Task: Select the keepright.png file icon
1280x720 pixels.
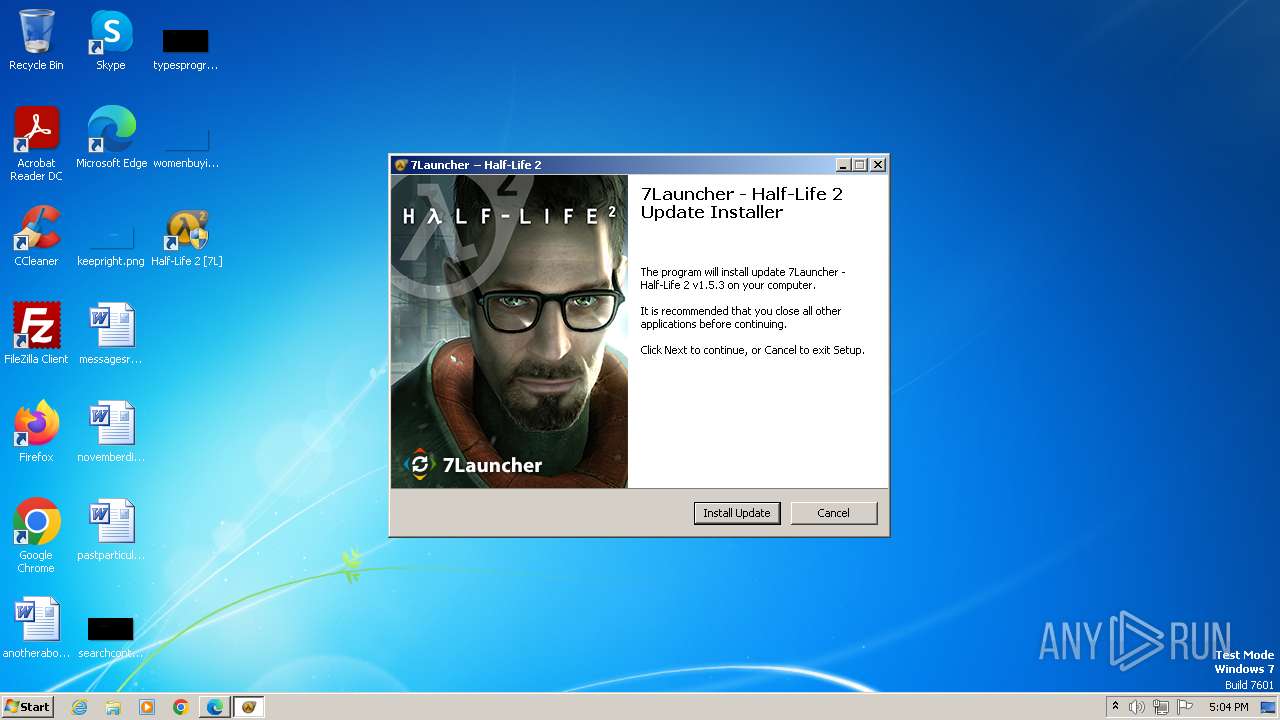Action: click(111, 244)
